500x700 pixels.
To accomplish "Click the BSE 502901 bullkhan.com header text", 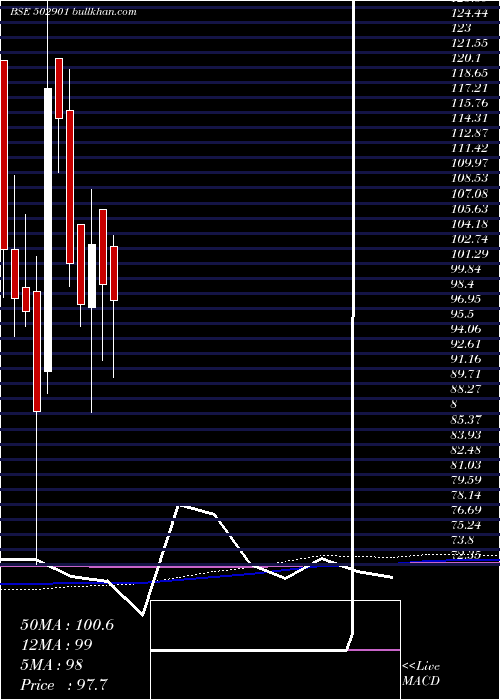I will [x=73, y=12].
